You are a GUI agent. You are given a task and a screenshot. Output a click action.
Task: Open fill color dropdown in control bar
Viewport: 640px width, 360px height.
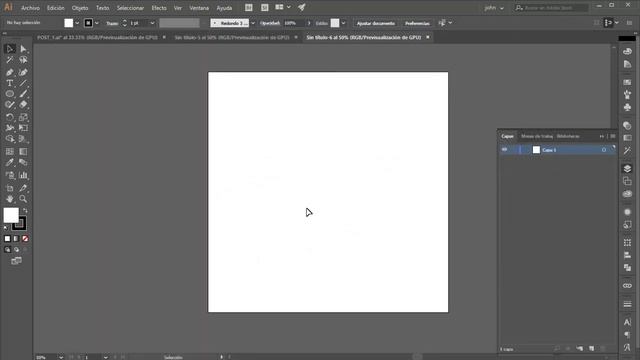coord(77,23)
